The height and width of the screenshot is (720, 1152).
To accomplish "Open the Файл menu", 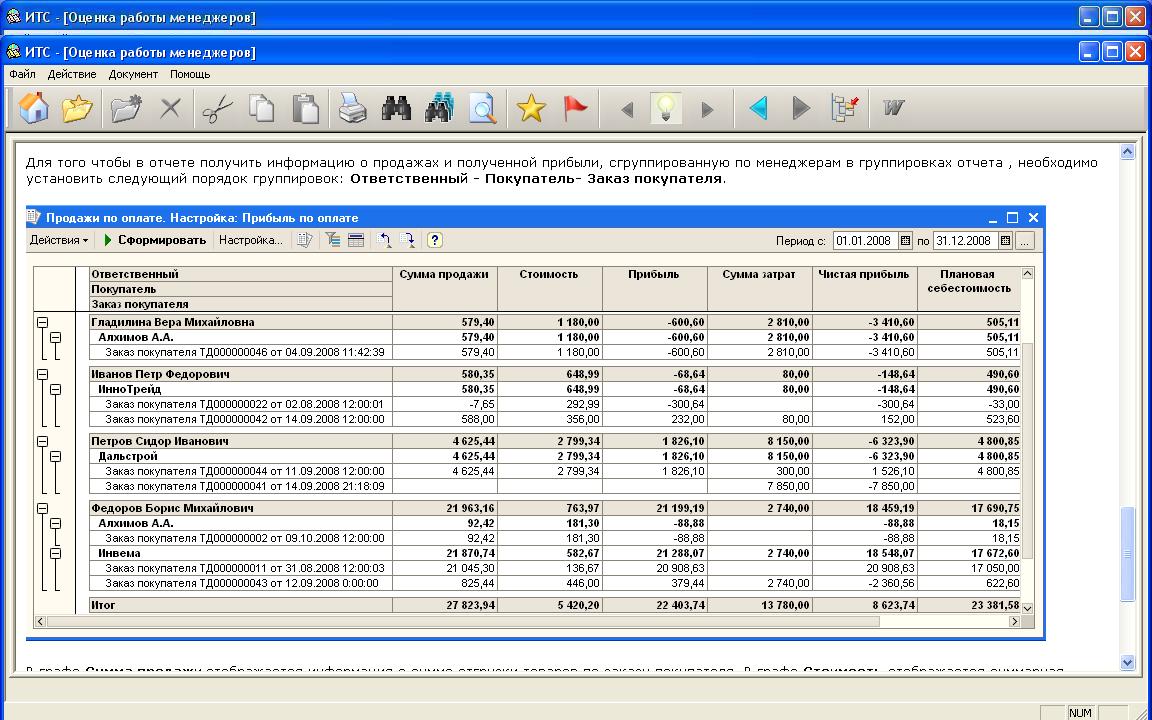I will point(22,74).
